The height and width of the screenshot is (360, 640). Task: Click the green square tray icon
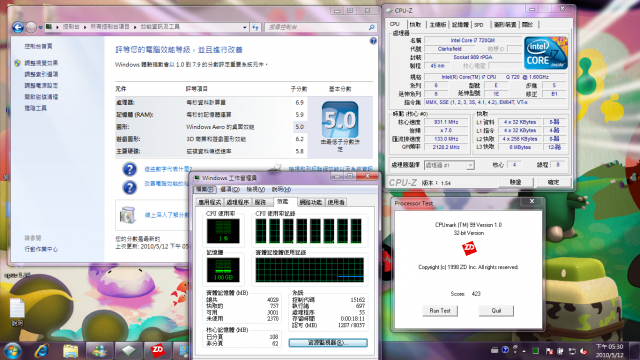point(536,351)
